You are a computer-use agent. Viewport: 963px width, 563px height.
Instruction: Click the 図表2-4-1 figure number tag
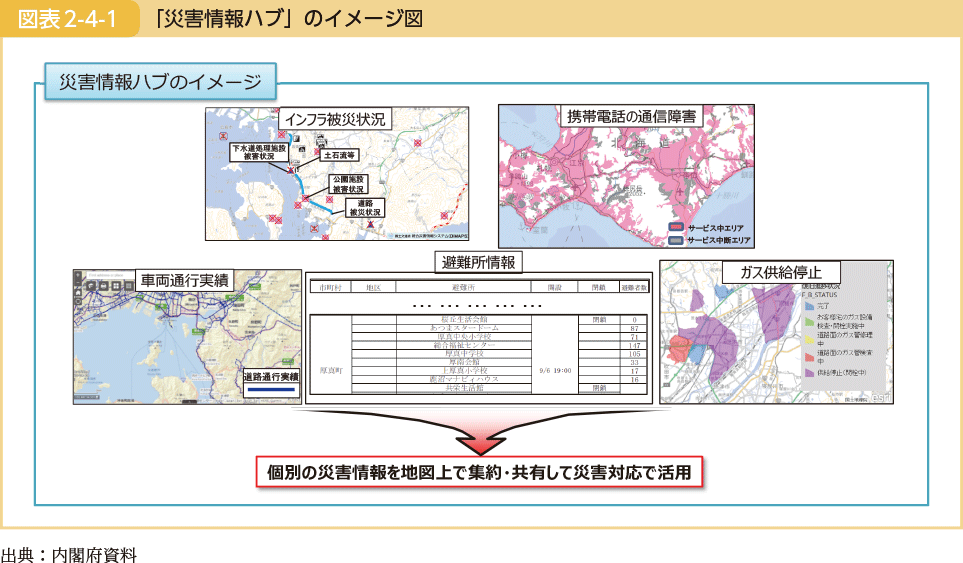tap(68, 19)
